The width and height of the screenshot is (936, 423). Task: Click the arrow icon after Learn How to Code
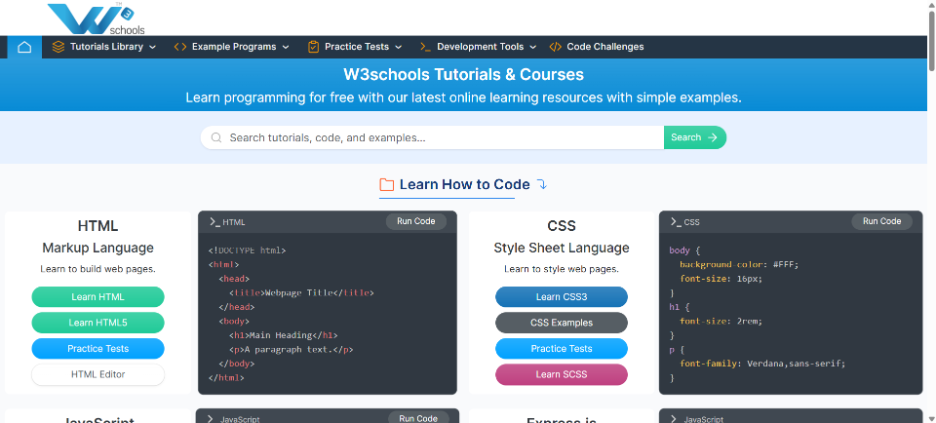click(542, 184)
